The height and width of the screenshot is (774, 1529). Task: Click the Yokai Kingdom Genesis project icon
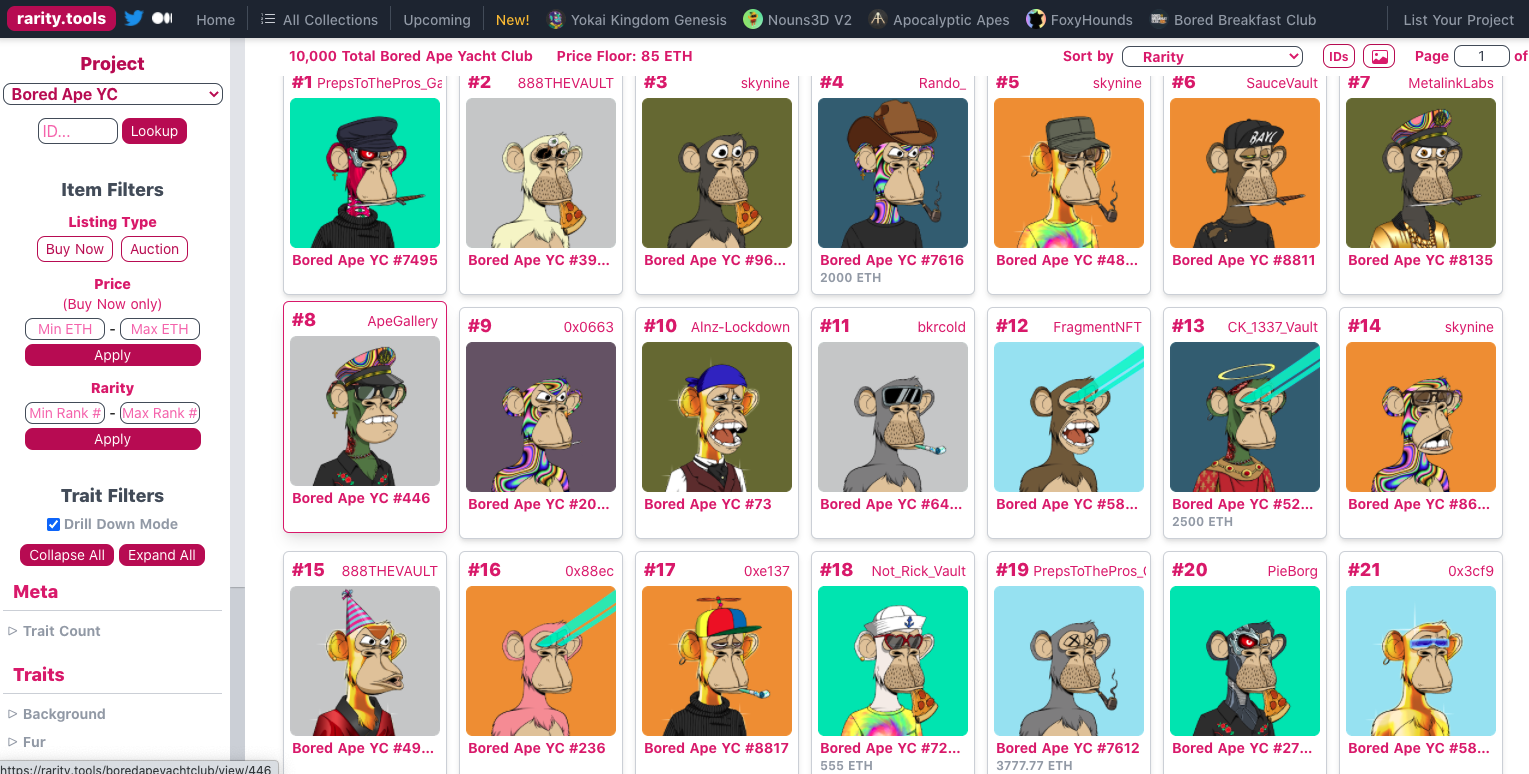tap(556, 19)
